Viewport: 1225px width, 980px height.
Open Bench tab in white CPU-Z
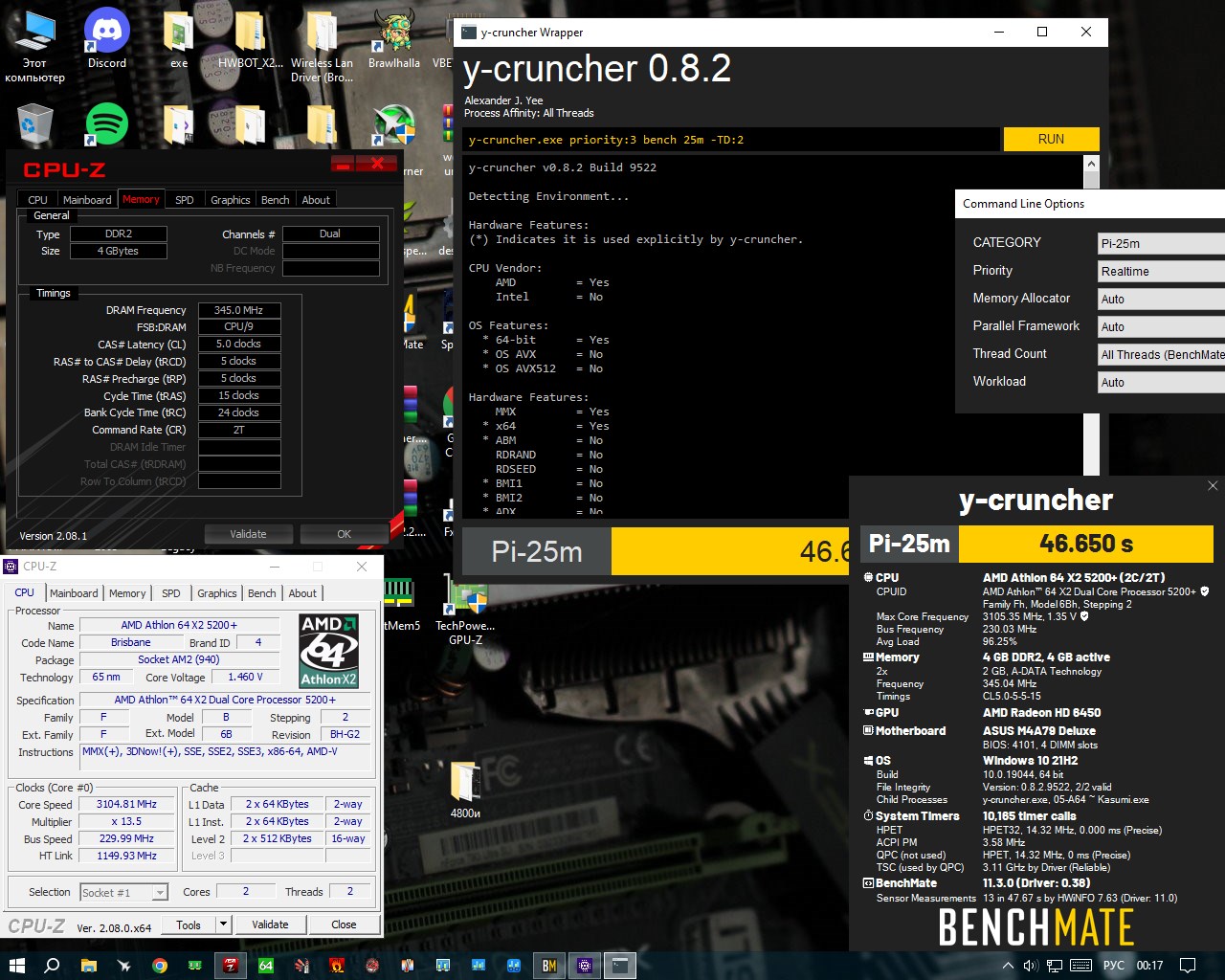point(262,593)
